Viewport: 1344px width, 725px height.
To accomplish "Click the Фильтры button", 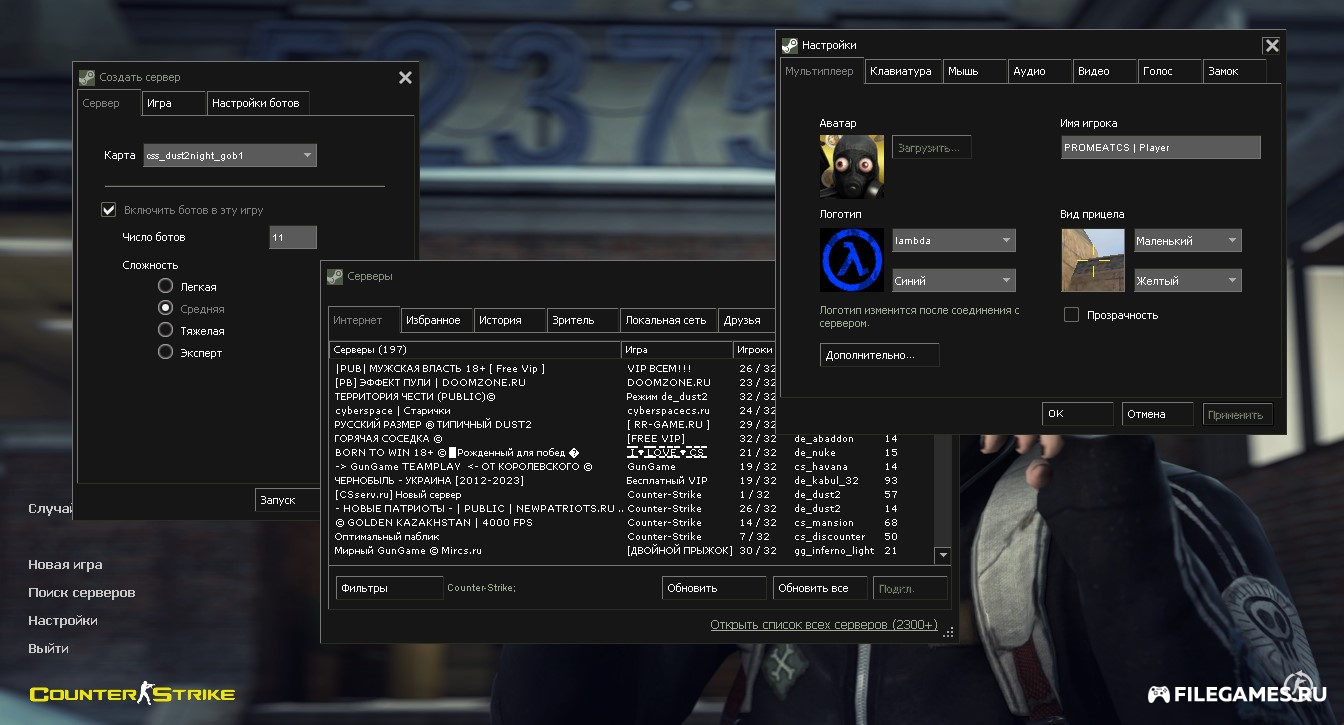I will click(389, 588).
